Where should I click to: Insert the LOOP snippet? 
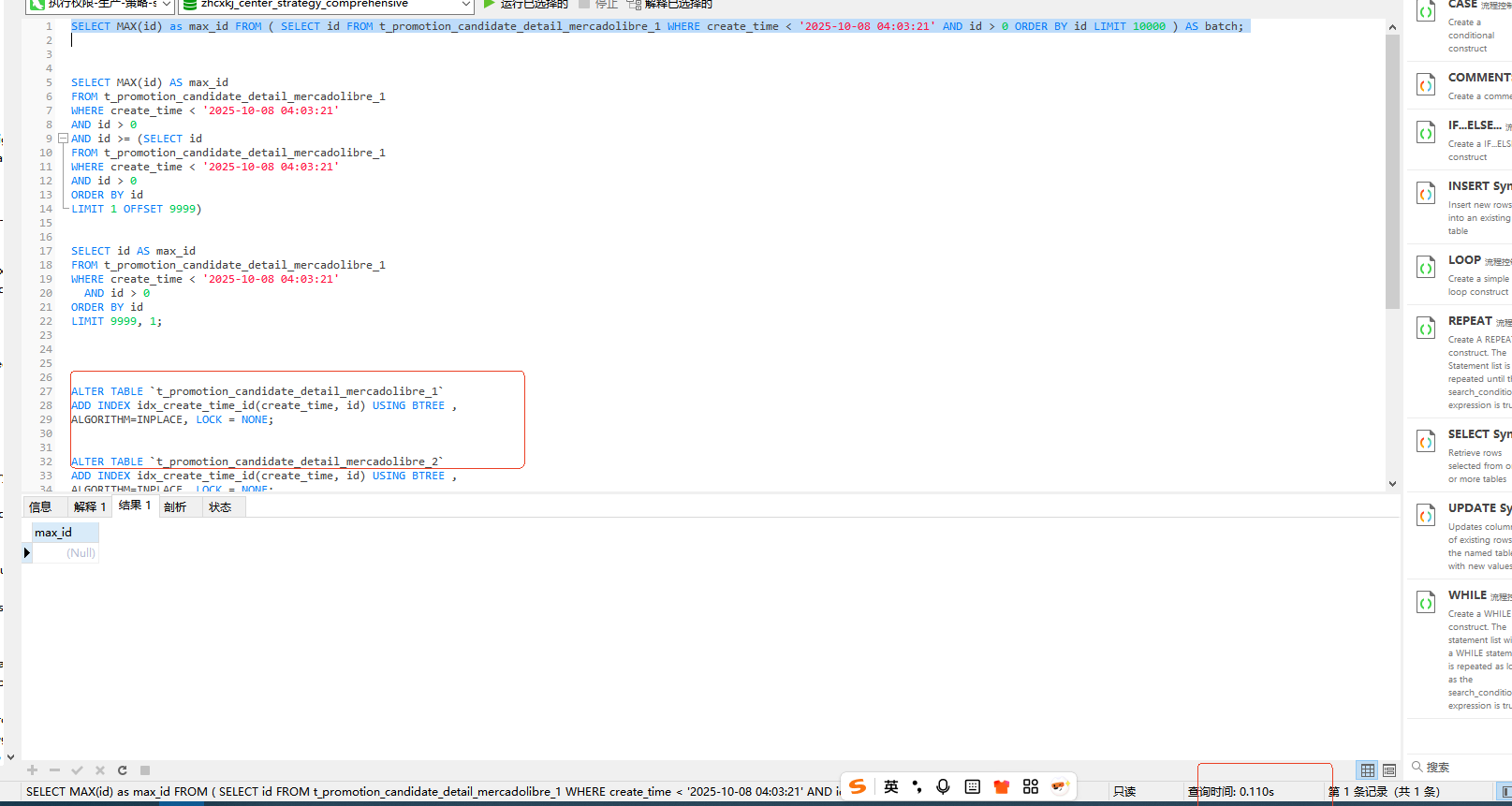[x=1461, y=275]
